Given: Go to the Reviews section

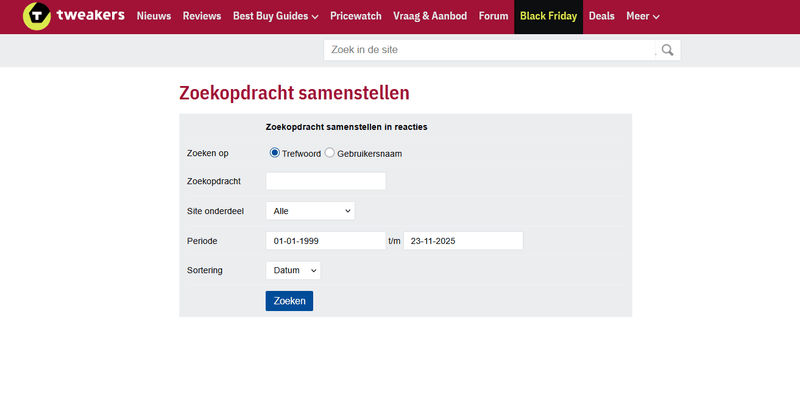Looking at the screenshot, I should [202, 16].
